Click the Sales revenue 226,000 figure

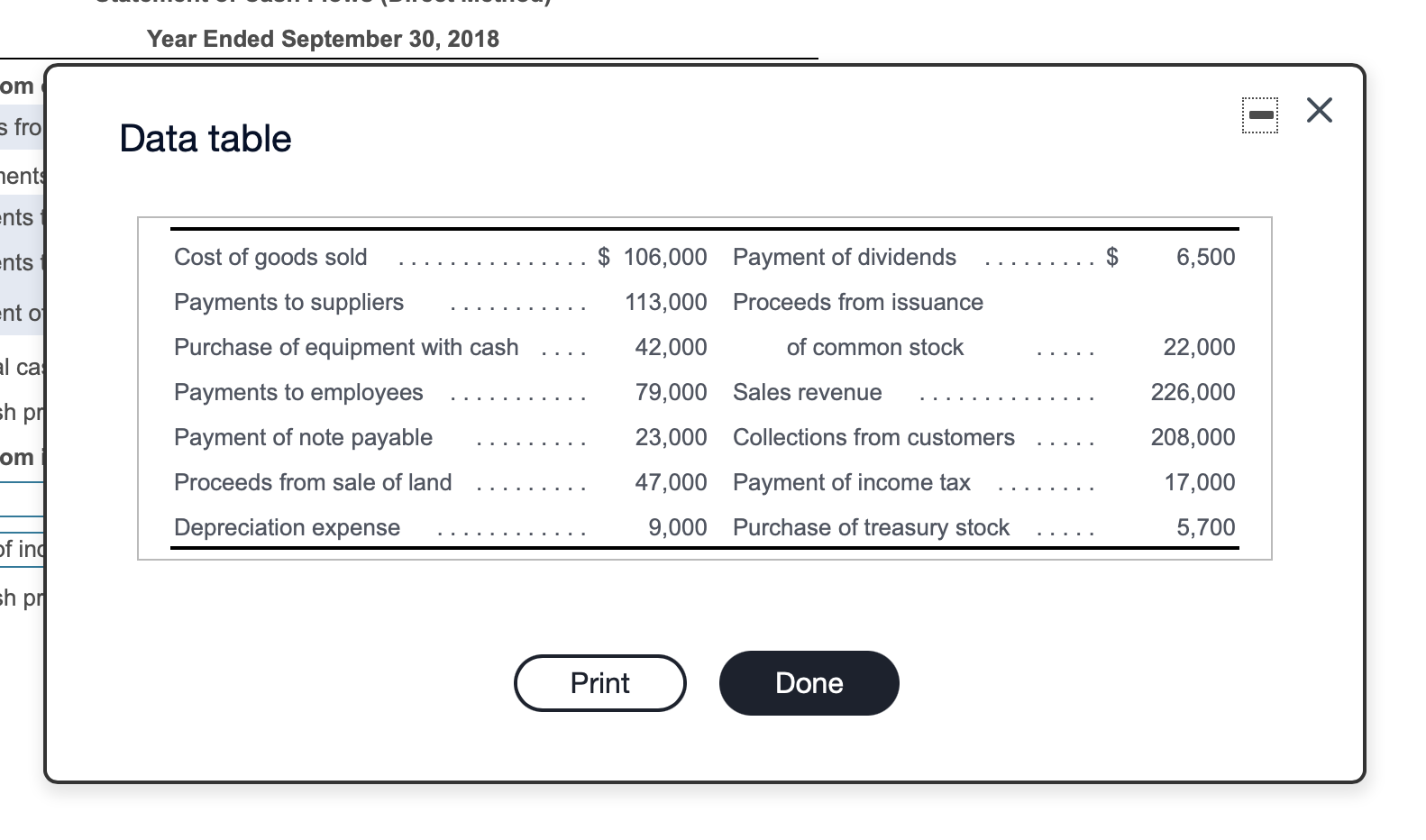1192,392
